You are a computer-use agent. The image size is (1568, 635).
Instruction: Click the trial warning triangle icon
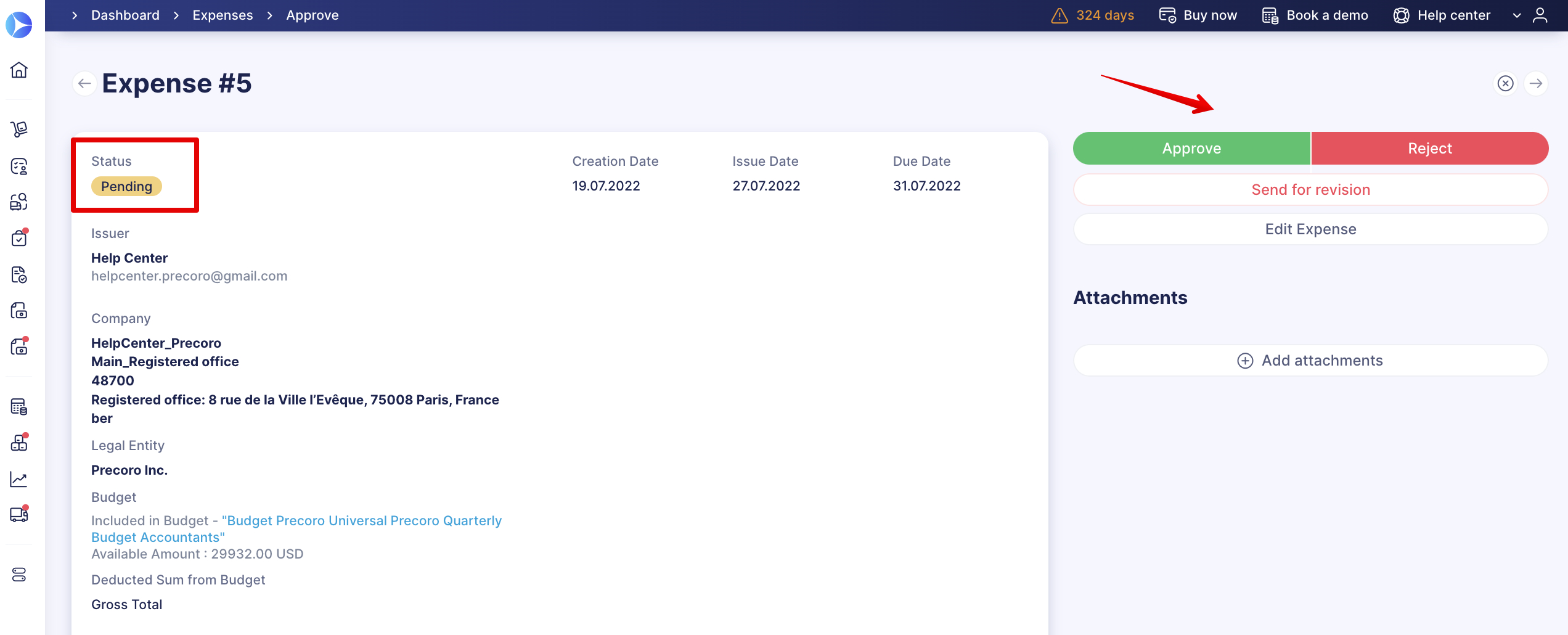[x=1059, y=15]
